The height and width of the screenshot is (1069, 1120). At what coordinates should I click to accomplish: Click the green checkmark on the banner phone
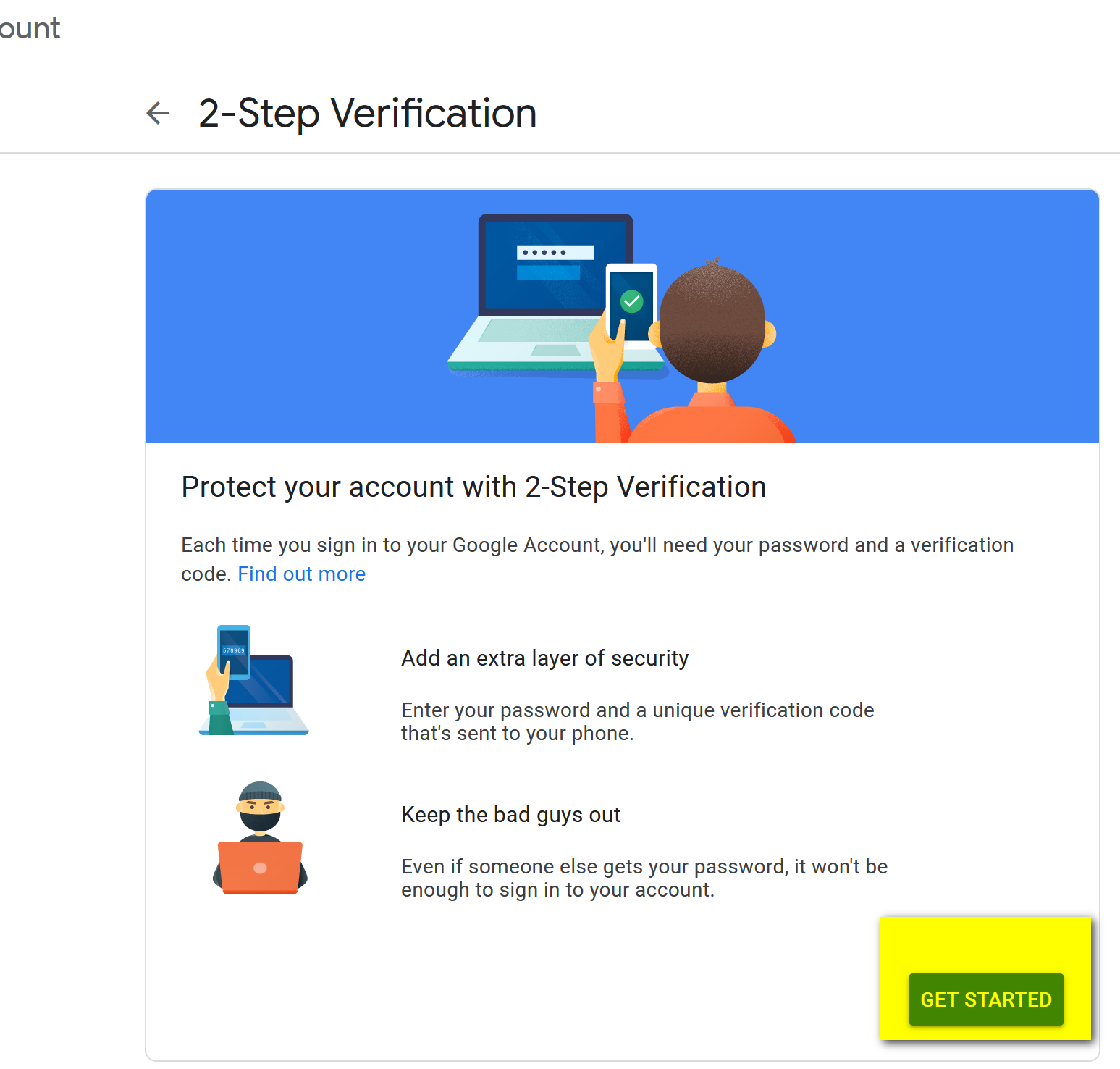point(631,301)
